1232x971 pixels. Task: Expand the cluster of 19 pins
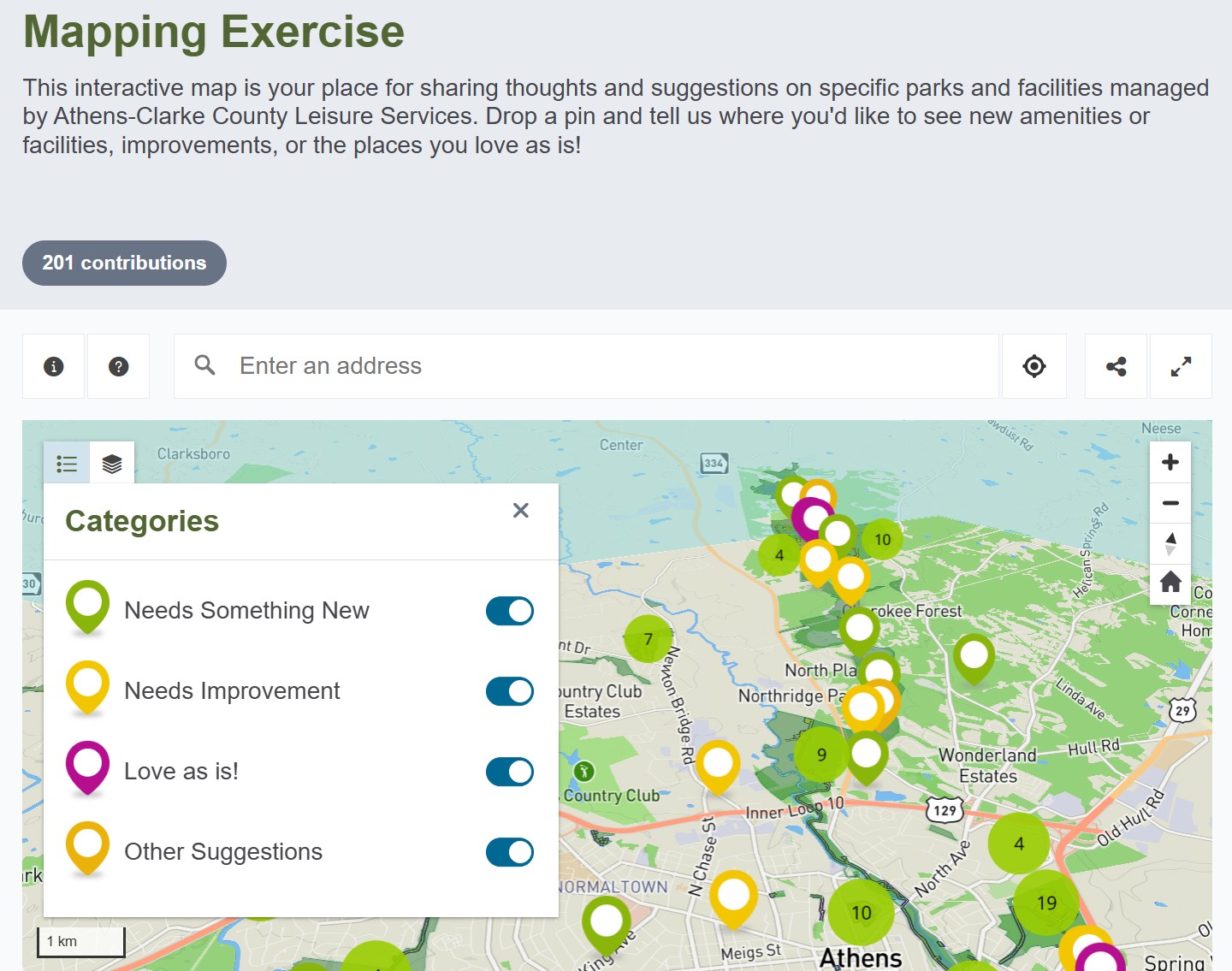click(x=1046, y=903)
